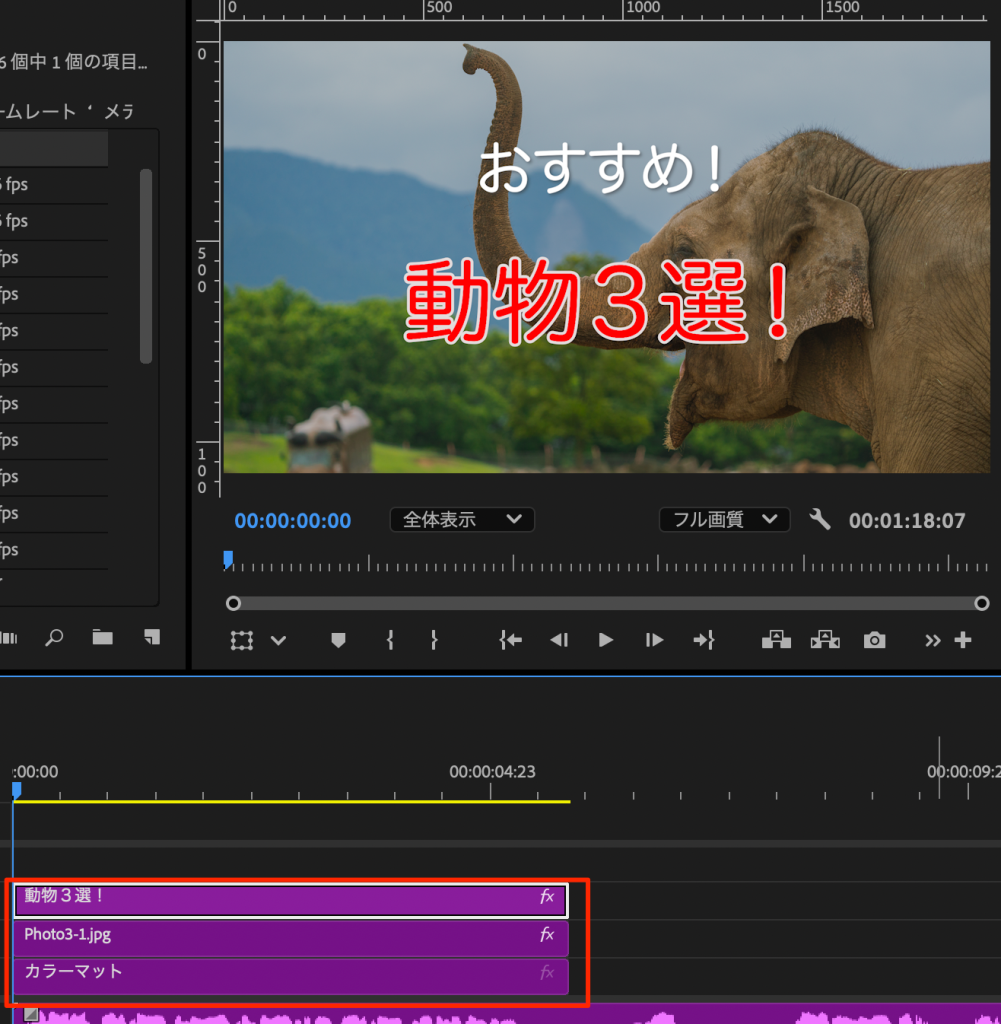Open the 全体表示 zoom level dropdown

[462, 520]
